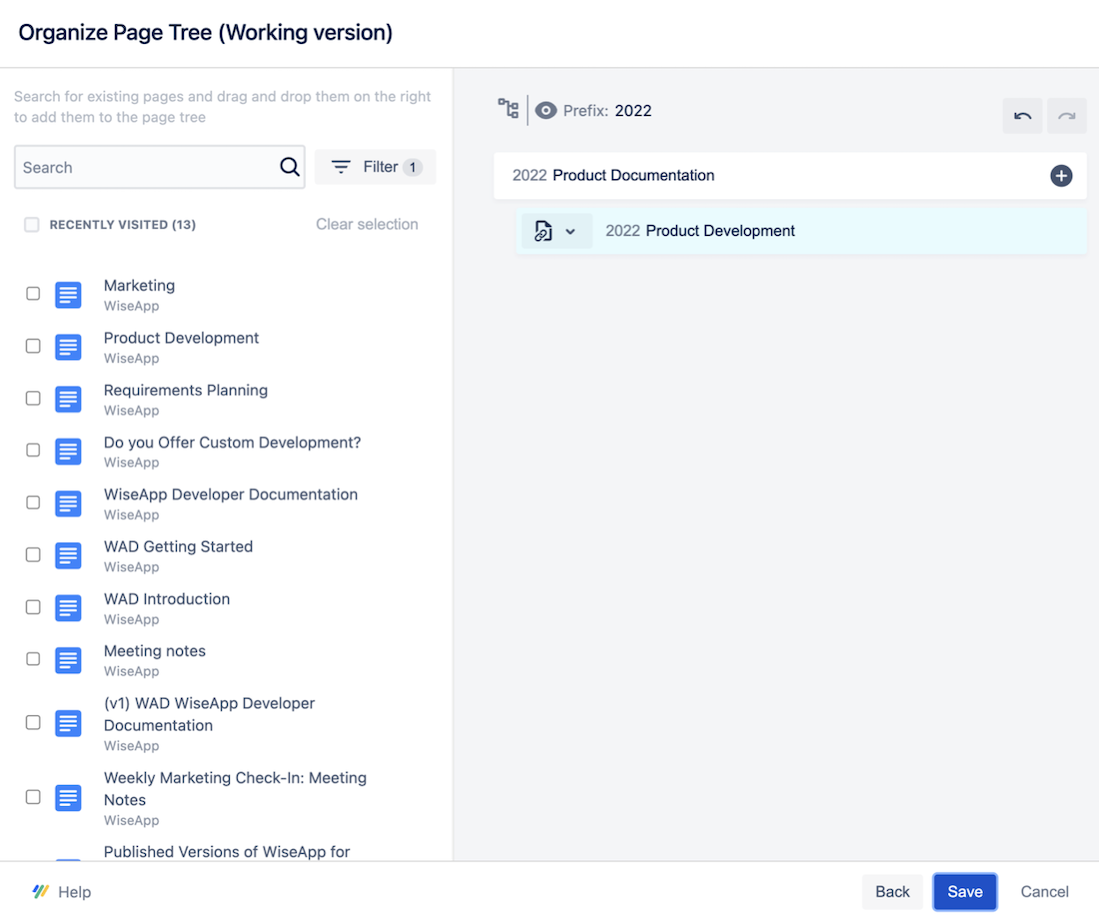Click inside the Search field
Image resolution: width=1099 pixels, height=916 pixels.
(x=140, y=167)
